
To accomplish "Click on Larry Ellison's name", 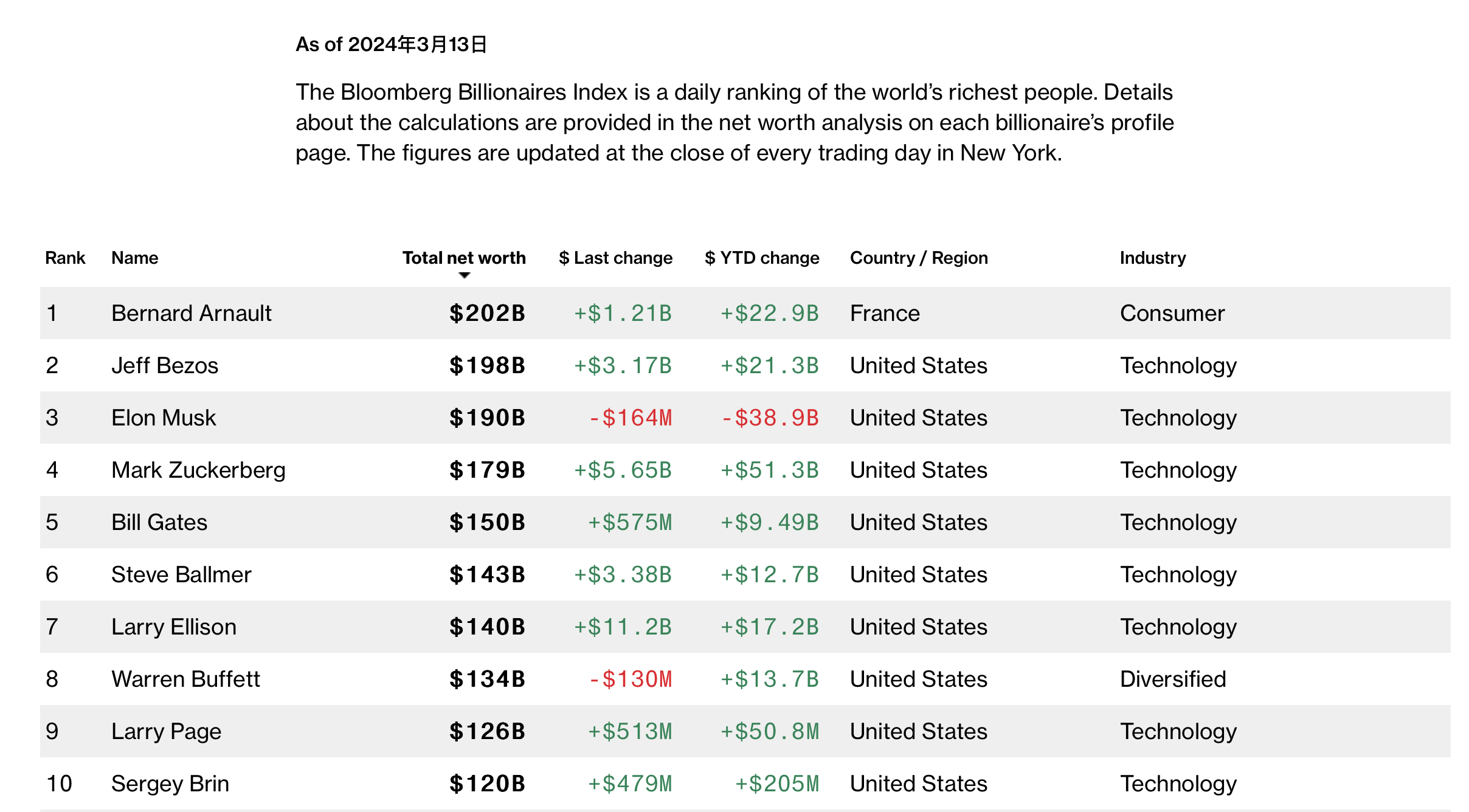I will [174, 627].
